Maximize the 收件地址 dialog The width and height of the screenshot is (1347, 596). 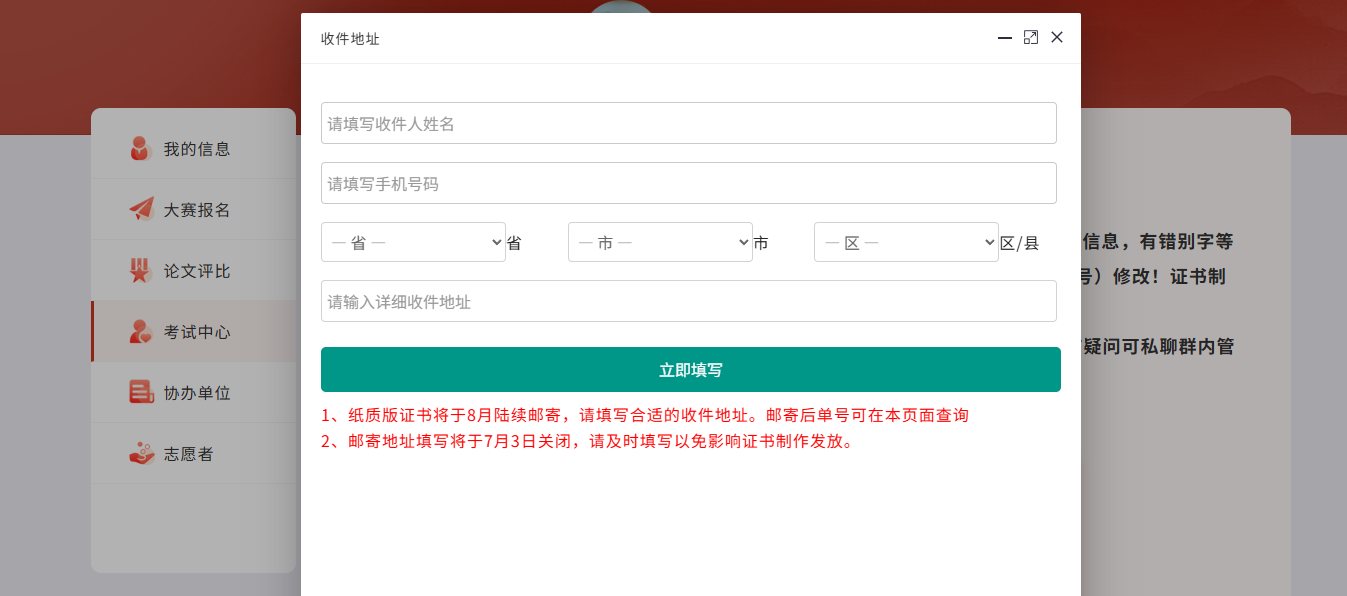1031,37
